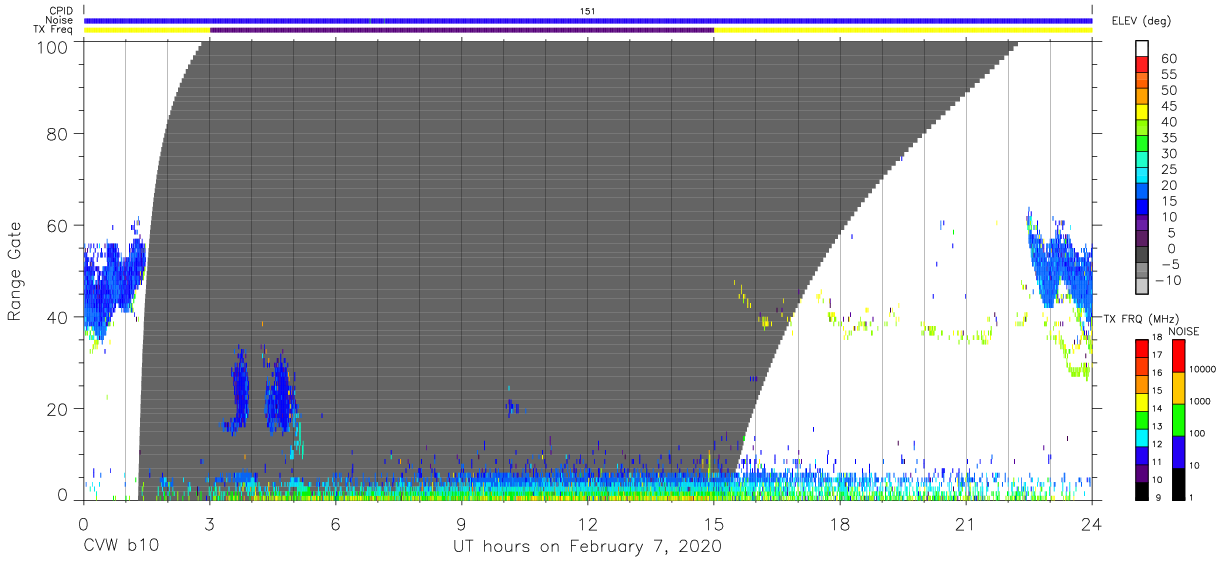Pick the blue 10–100 swatch on NOISE scale
Image resolution: width=1228 pixels, height=567 pixels.
[1178, 451]
